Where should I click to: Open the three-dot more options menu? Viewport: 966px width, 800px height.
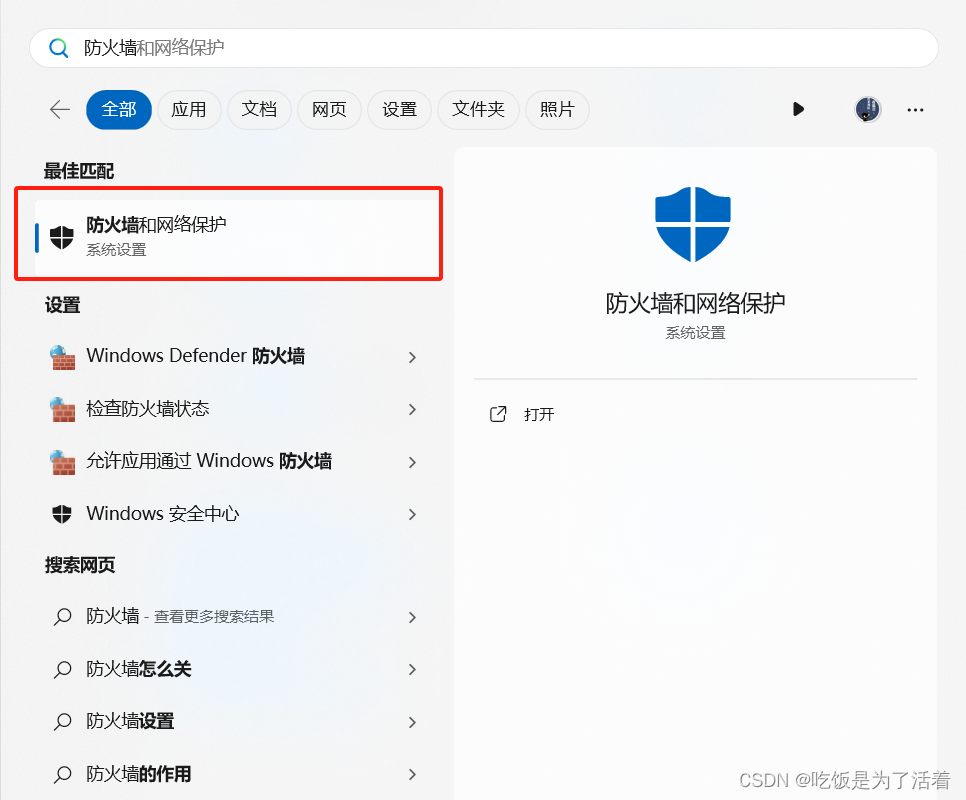pos(915,110)
